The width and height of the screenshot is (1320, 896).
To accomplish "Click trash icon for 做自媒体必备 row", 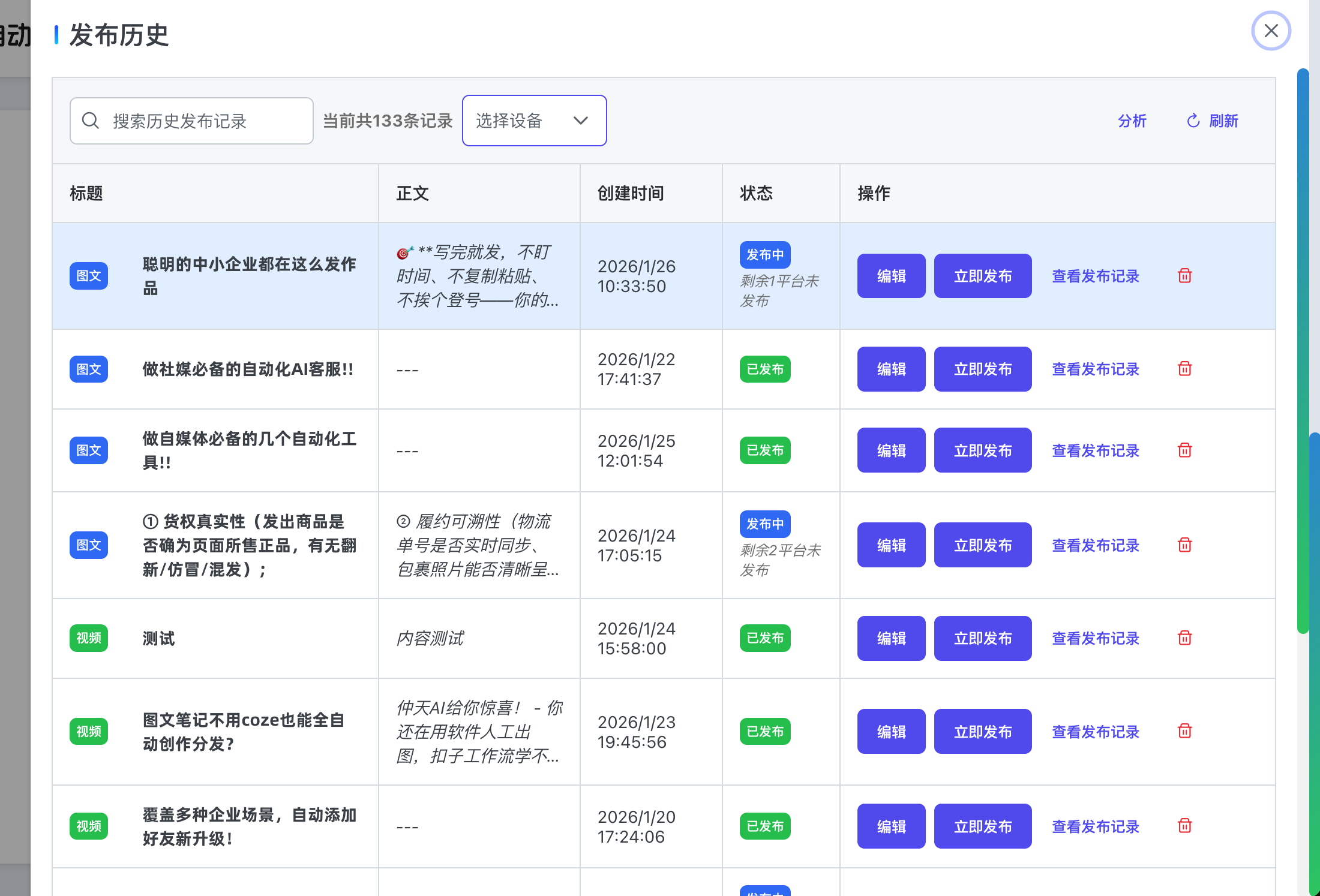I will tap(1184, 450).
